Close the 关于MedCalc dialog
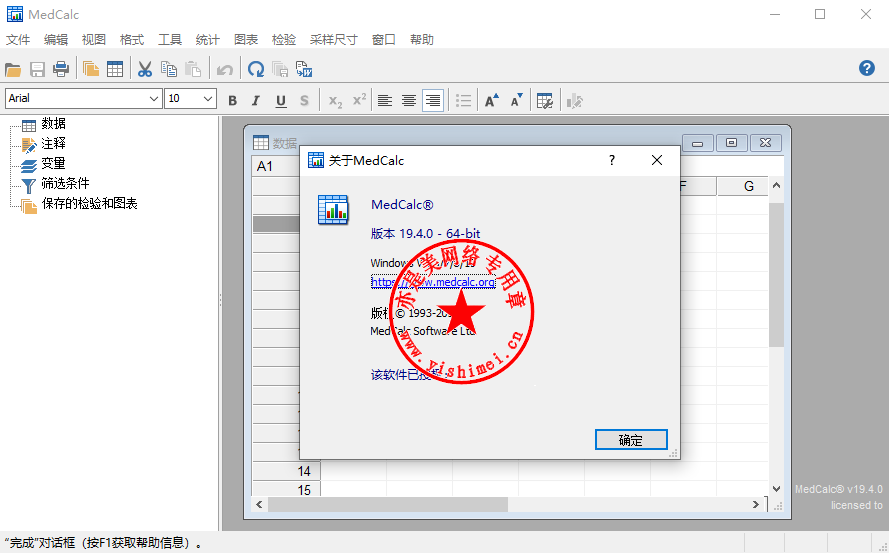 click(x=657, y=161)
